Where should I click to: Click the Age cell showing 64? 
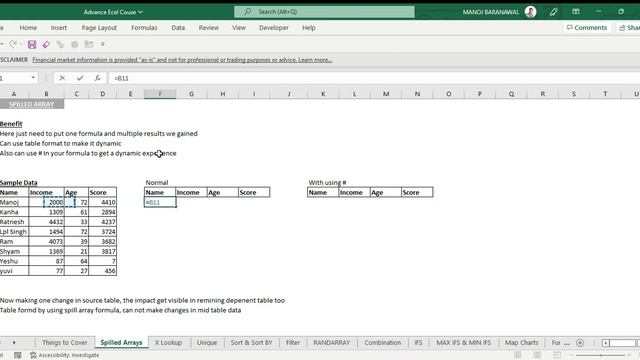coord(76,261)
